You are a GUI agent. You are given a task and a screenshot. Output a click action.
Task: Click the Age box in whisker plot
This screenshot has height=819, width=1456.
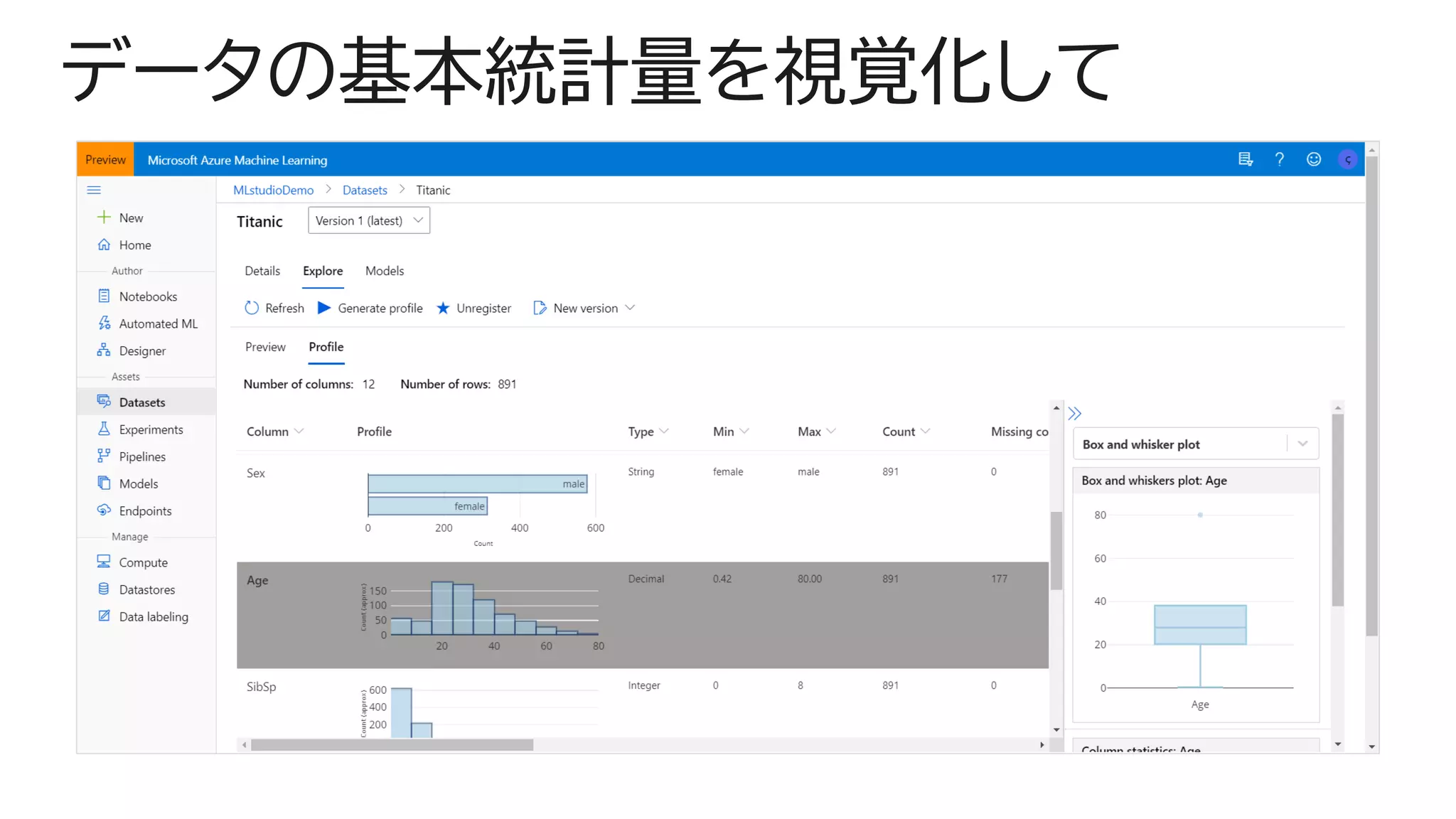click(1200, 624)
